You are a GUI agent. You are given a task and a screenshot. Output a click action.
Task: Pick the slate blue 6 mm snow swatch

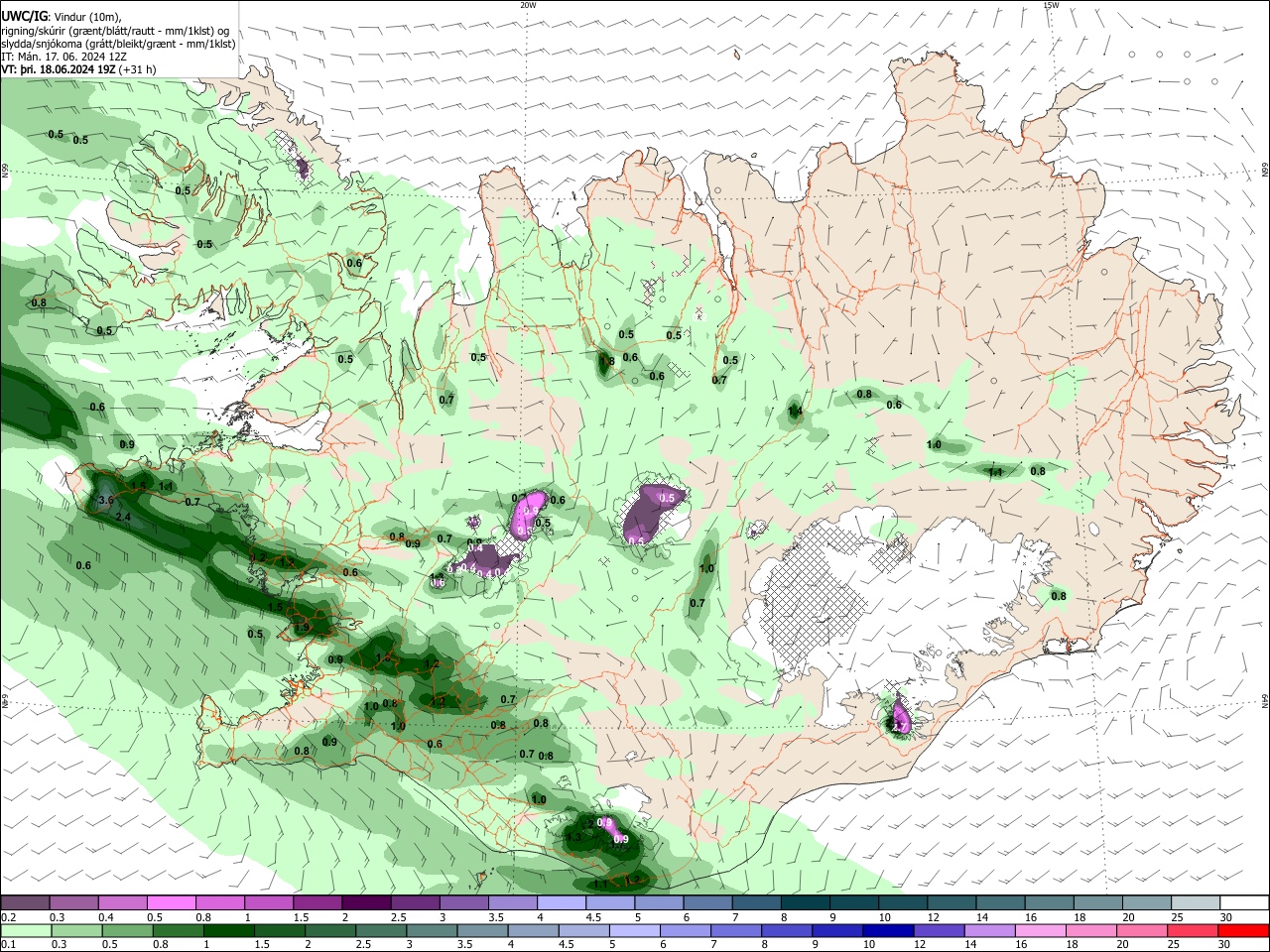click(x=706, y=903)
